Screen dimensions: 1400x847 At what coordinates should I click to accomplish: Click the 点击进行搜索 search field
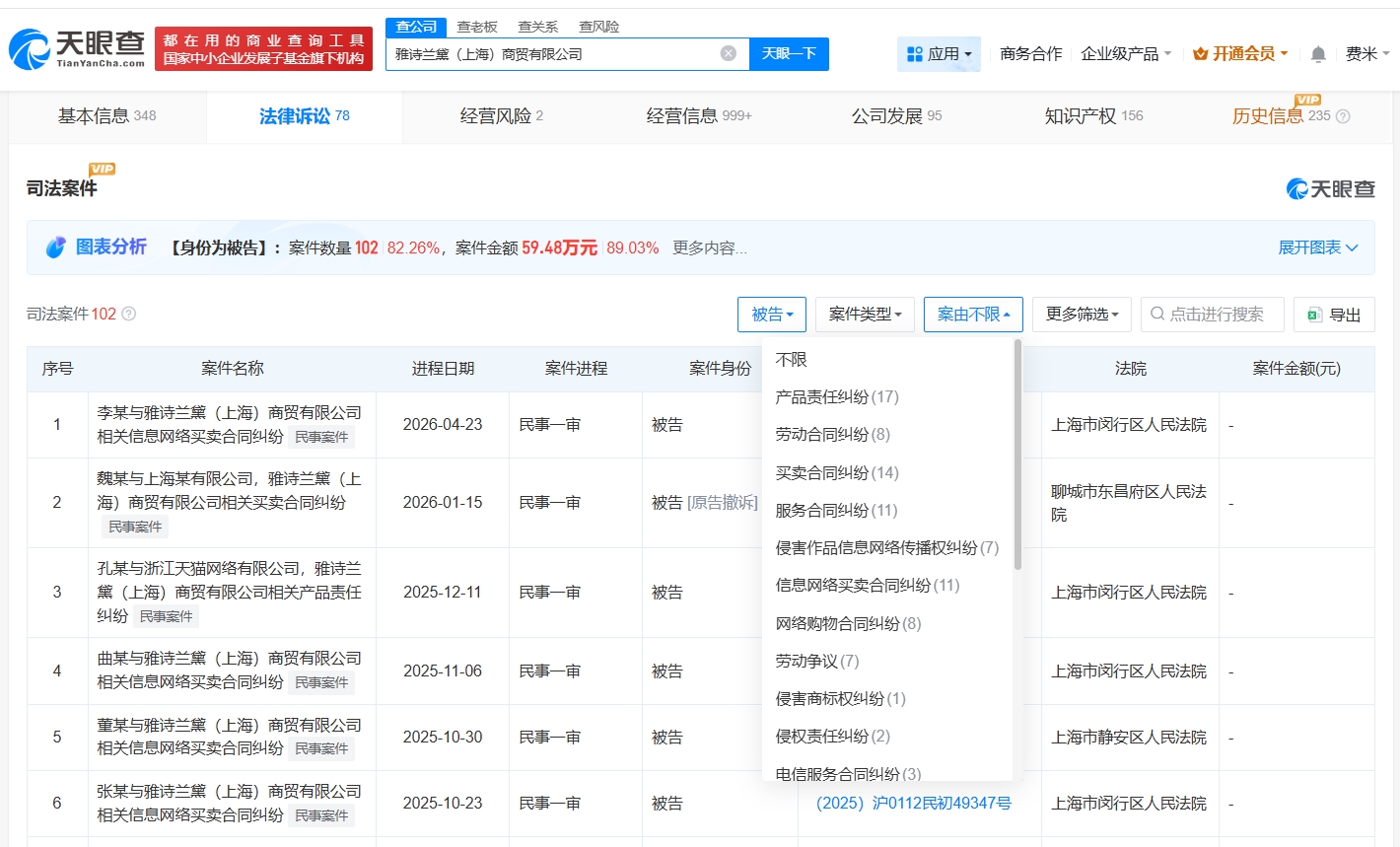tap(1213, 315)
